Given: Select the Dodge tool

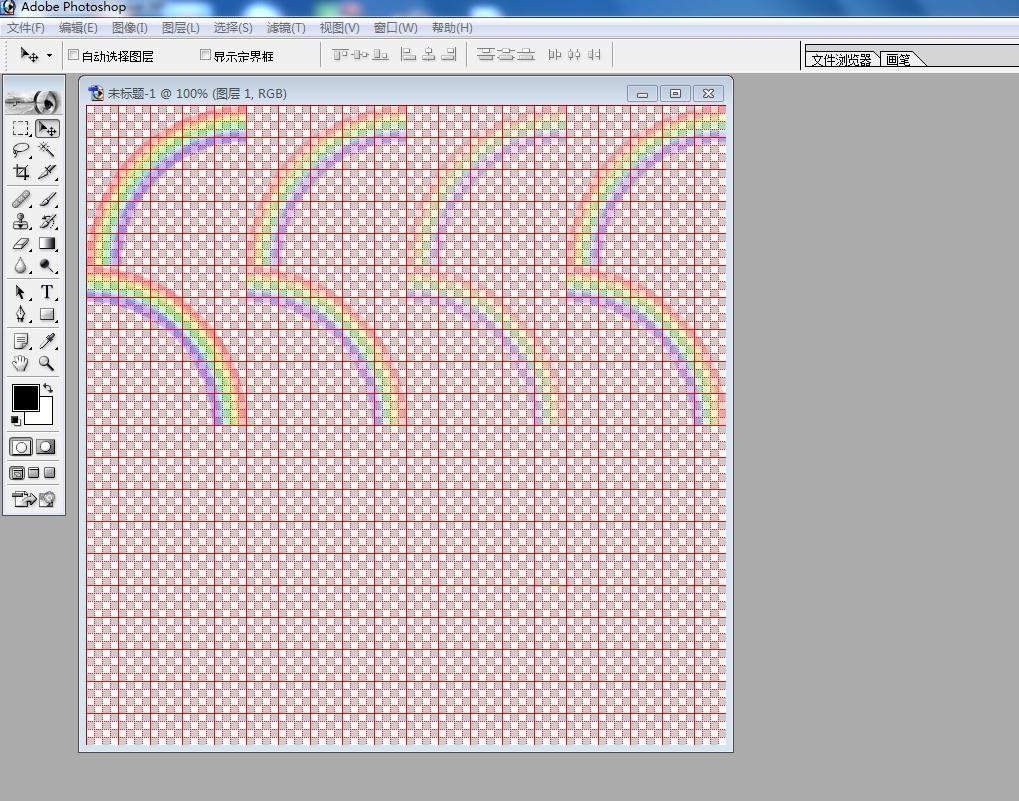Looking at the screenshot, I should pos(47,266).
